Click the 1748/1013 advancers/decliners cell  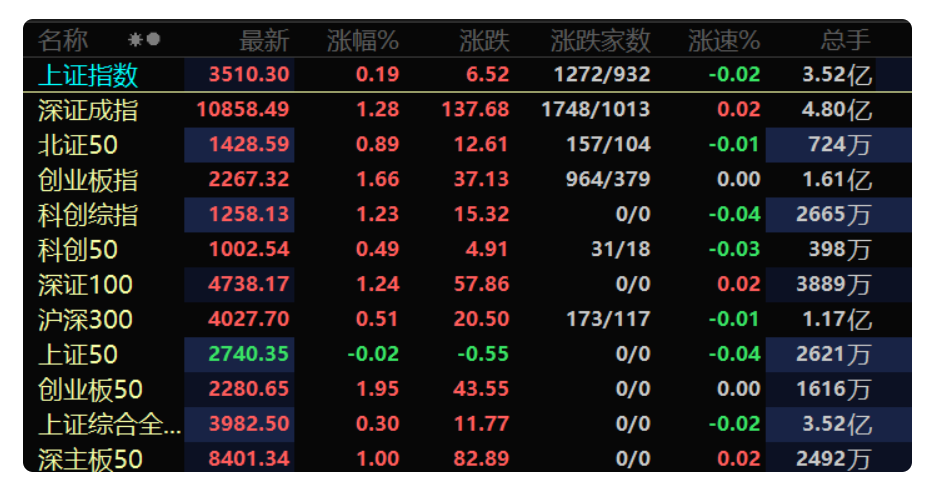596,110
